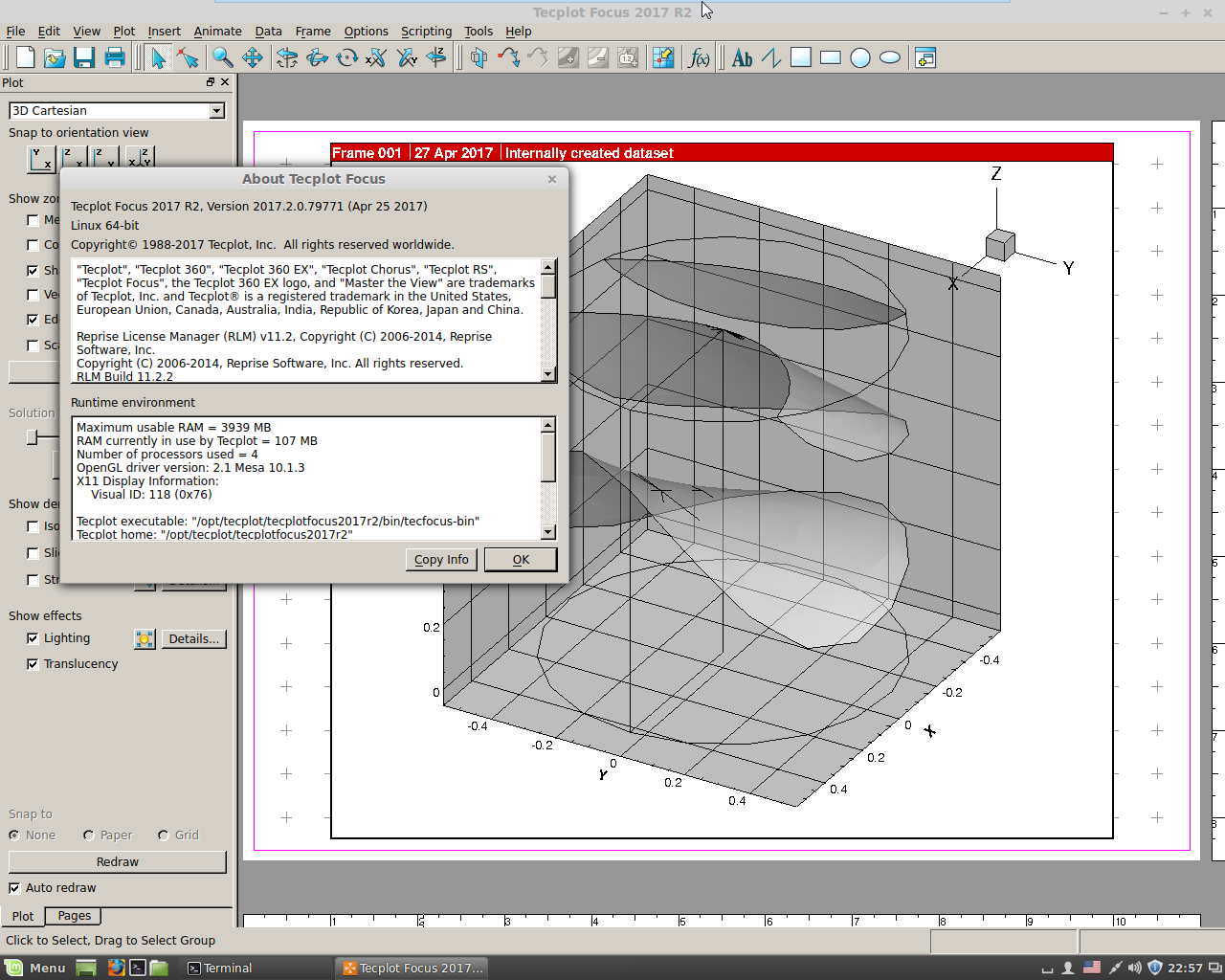Click the trademark text scrollbar down arrow

tap(548, 374)
